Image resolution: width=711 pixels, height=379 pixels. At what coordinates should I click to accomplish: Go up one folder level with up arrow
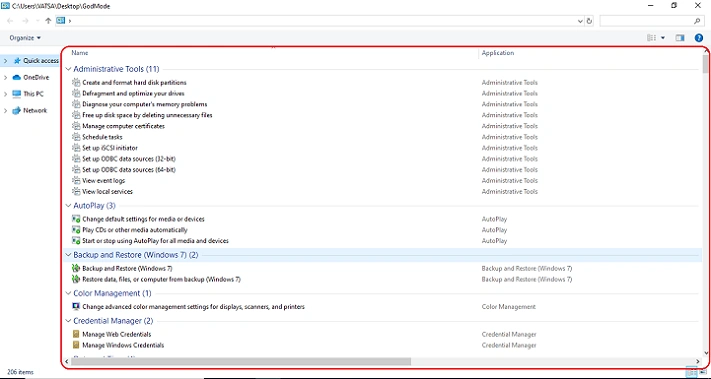(48, 21)
